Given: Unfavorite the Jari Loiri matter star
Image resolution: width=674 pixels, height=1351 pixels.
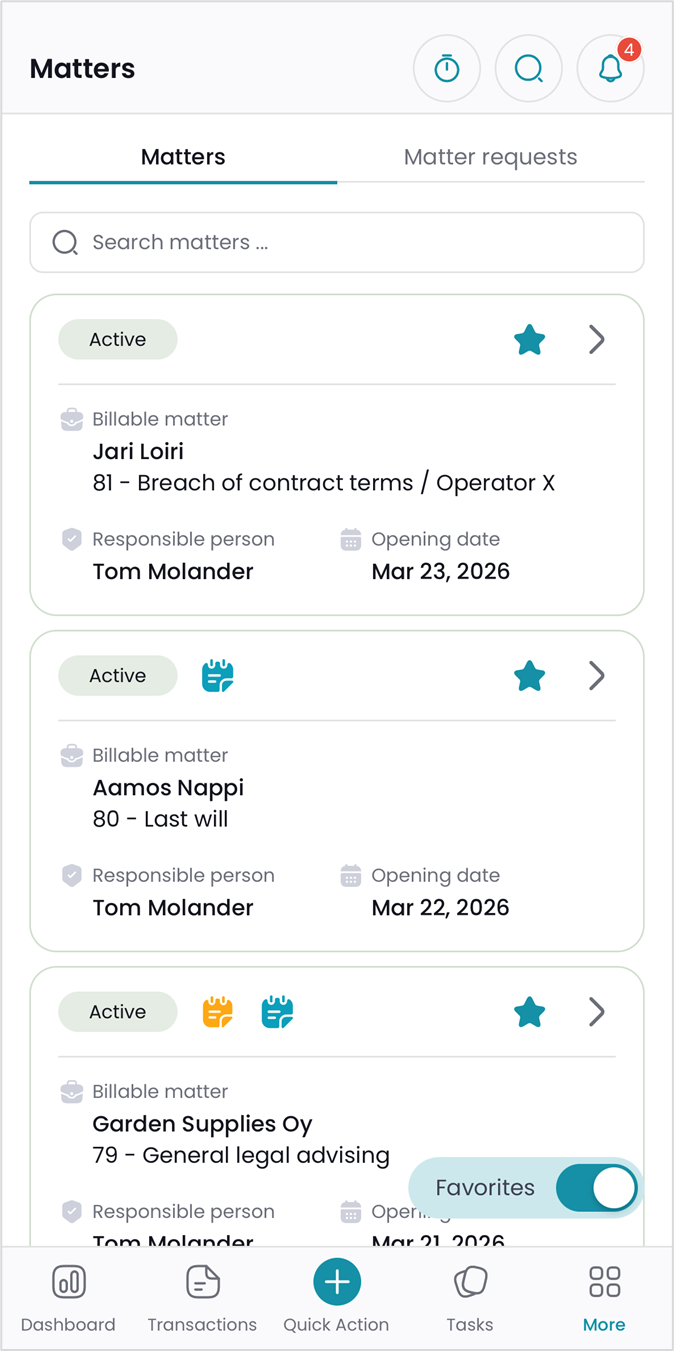Looking at the screenshot, I should click(x=529, y=340).
